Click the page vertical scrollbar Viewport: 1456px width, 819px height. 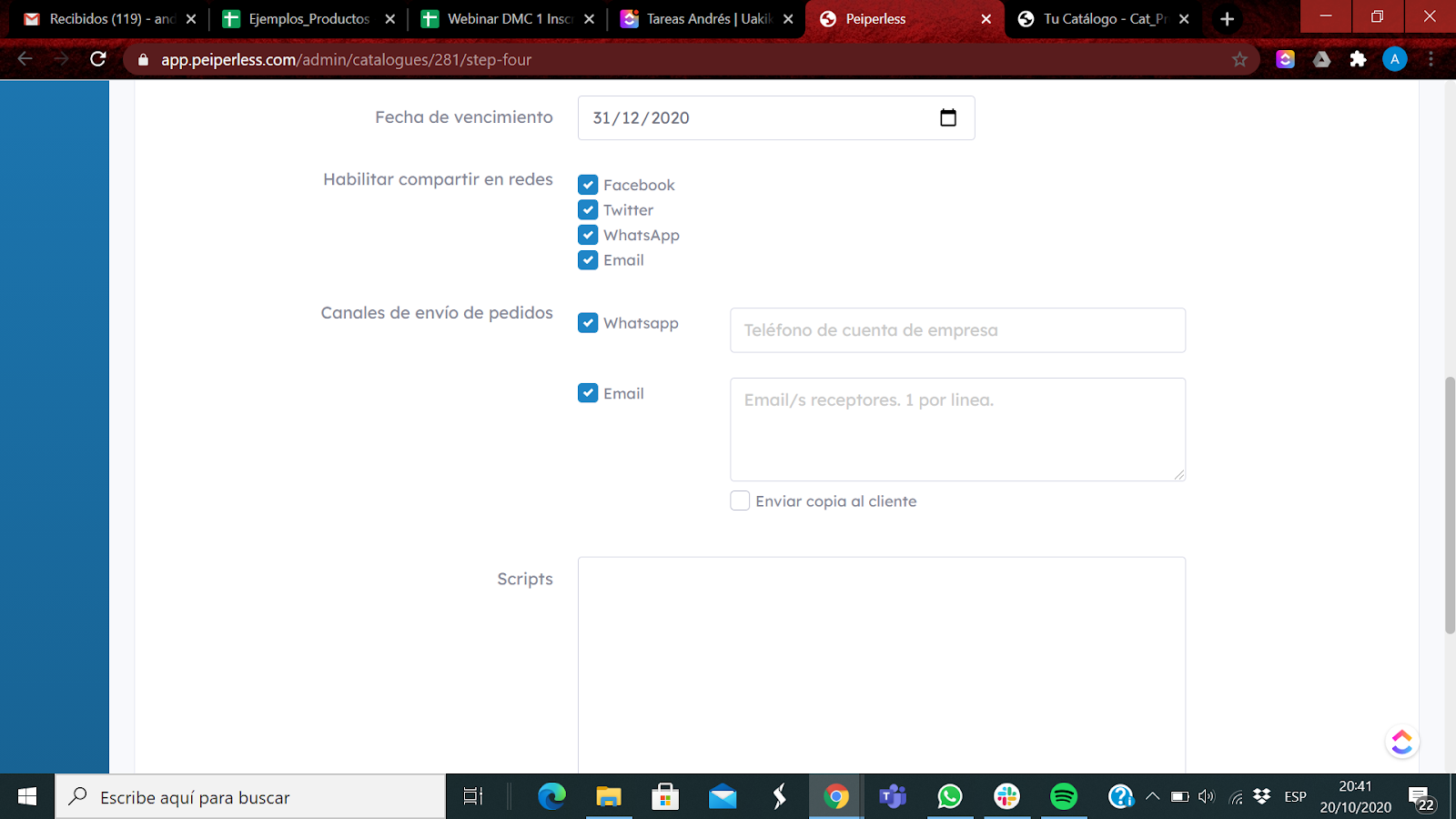pyautogui.click(x=1450, y=505)
